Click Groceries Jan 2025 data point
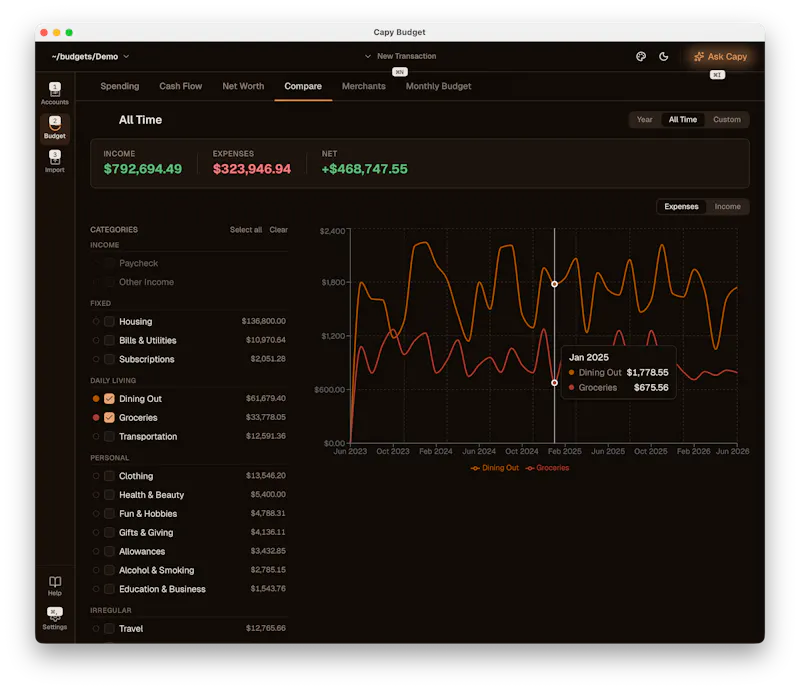 555,383
